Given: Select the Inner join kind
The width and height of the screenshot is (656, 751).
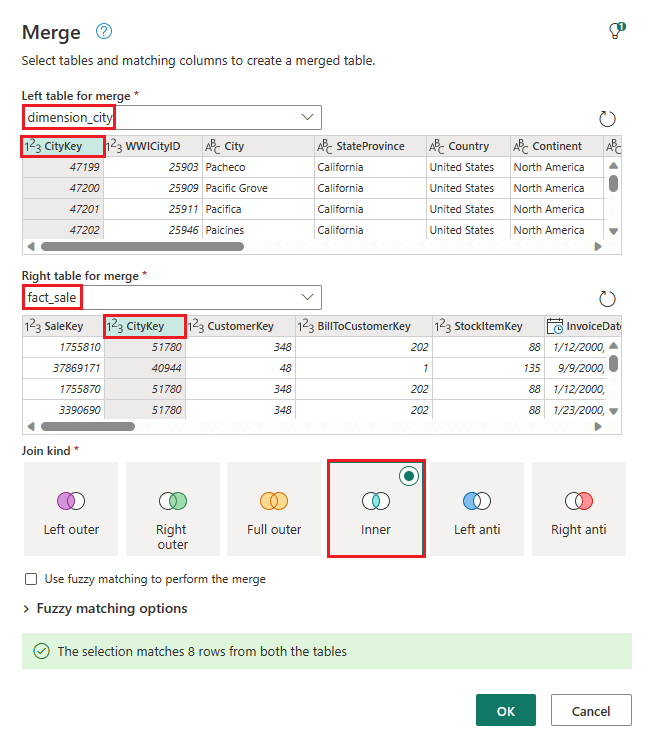Looking at the screenshot, I should pyautogui.click(x=376, y=509).
